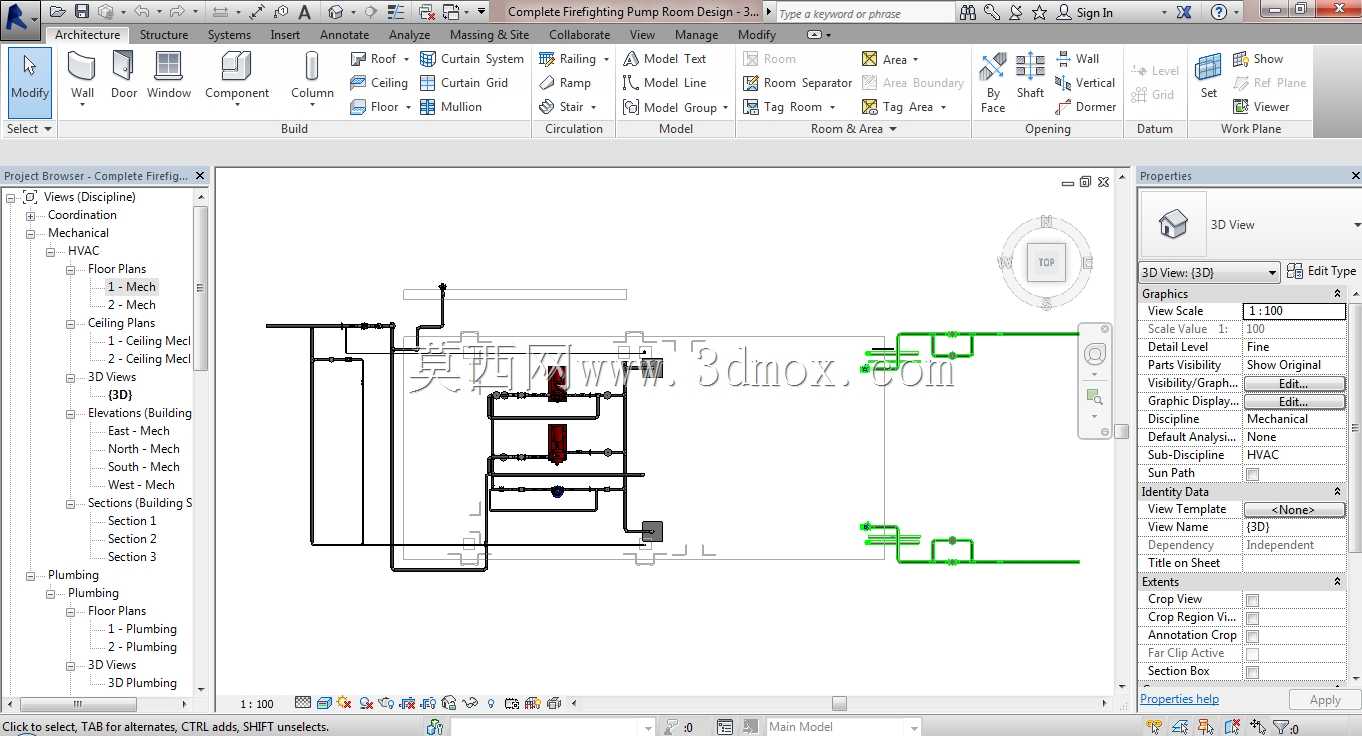Select the Curtain System tool
The width and height of the screenshot is (1362, 736).
(x=472, y=59)
